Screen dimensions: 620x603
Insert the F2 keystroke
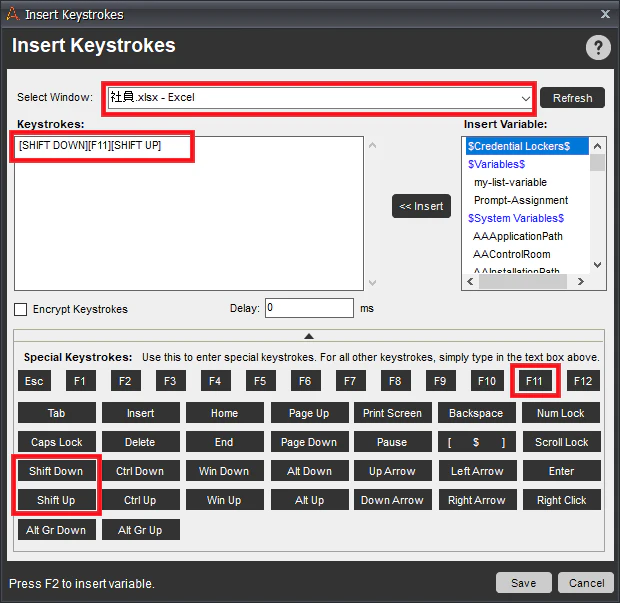(x=125, y=381)
